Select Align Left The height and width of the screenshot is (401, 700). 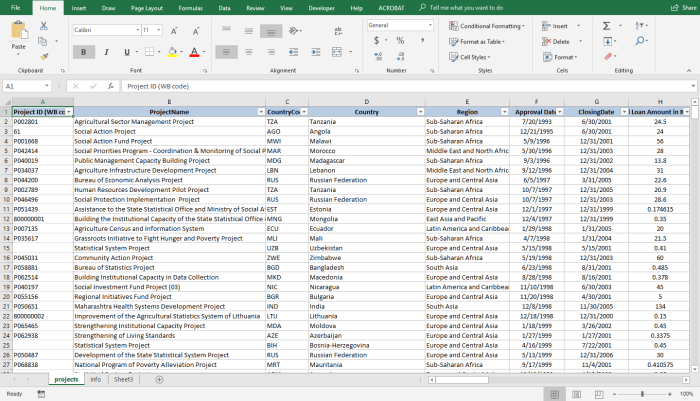pos(226,52)
